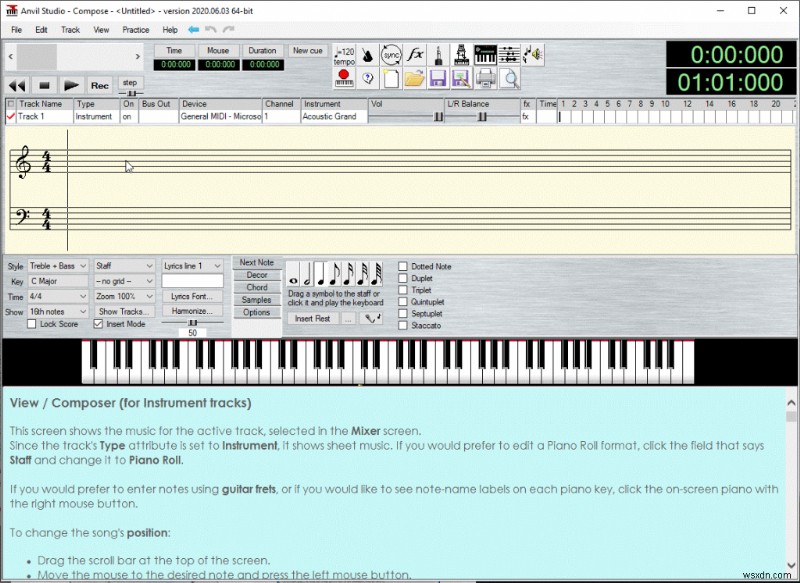This screenshot has width=800, height=583.
Task: Enable the Duplet checkbox
Action: [403, 278]
